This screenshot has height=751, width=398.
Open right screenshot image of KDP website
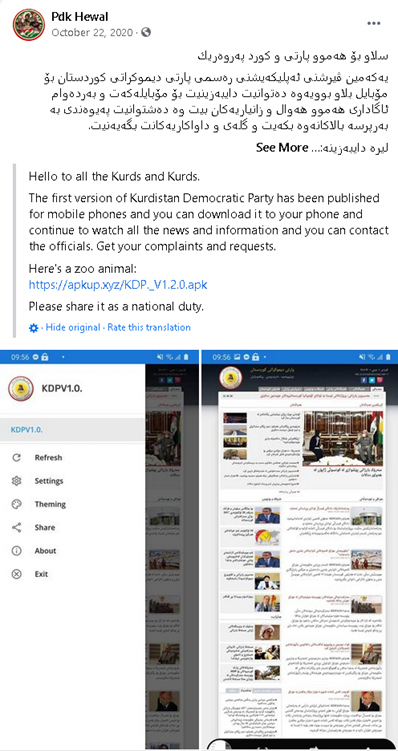[300, 550]
